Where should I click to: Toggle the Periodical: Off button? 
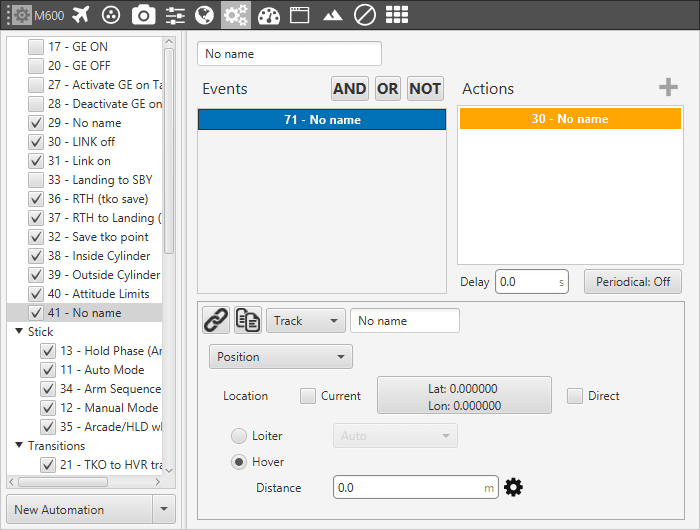point(633,282)
